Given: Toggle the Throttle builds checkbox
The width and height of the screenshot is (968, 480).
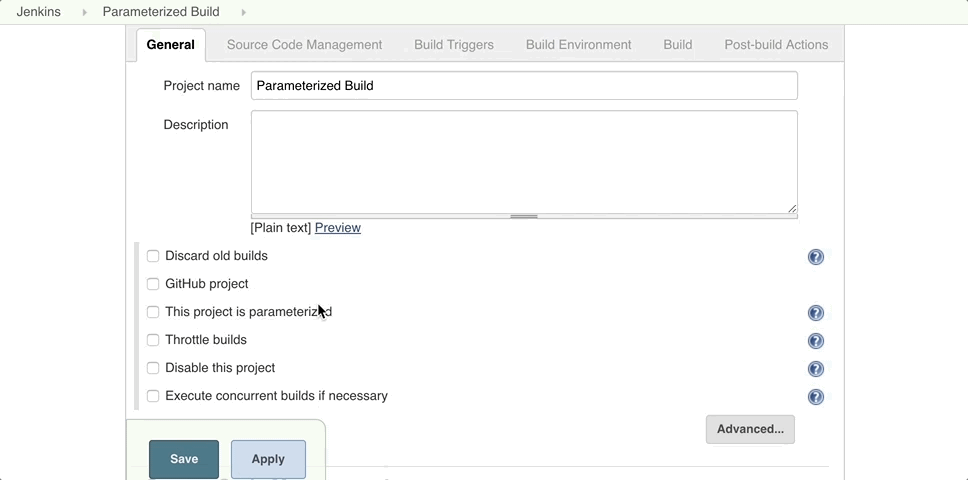Looking at the screenshot, I should pyautogui.click(x=153, y=340).
